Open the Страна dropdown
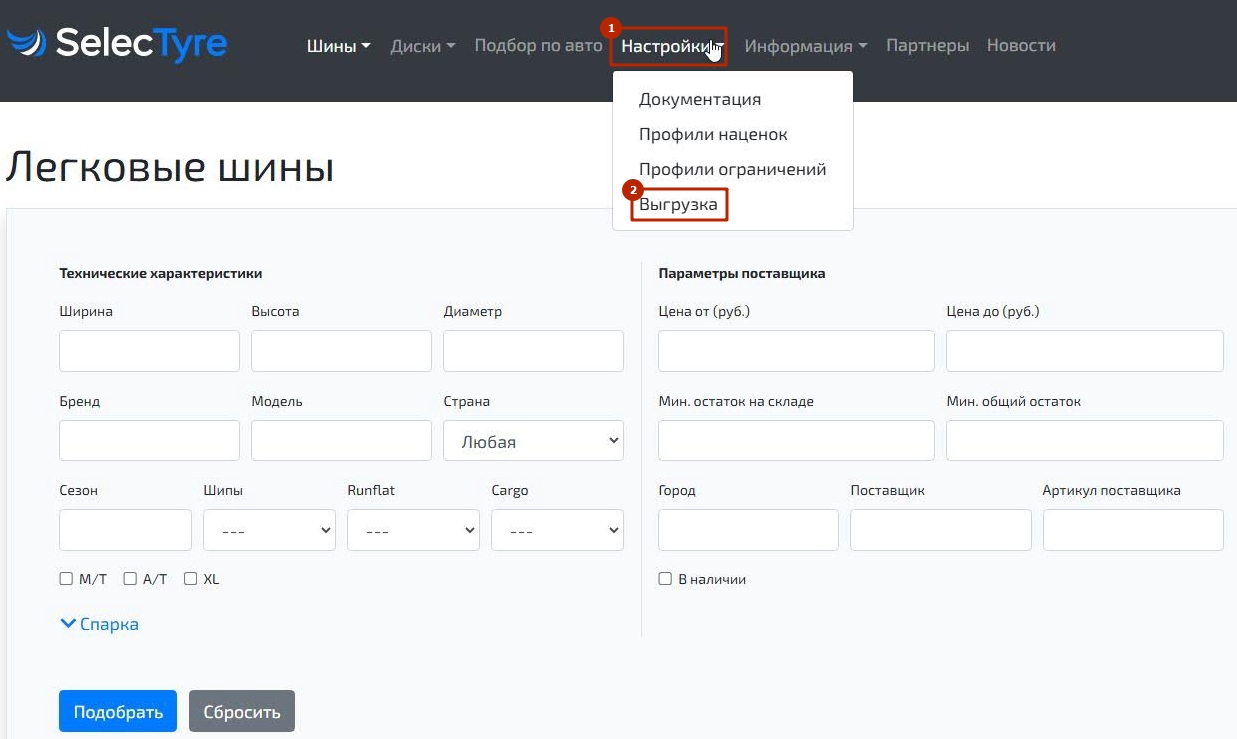This screenshot has width=1237, height=739. pyautogui.click(x=533, y=441)
